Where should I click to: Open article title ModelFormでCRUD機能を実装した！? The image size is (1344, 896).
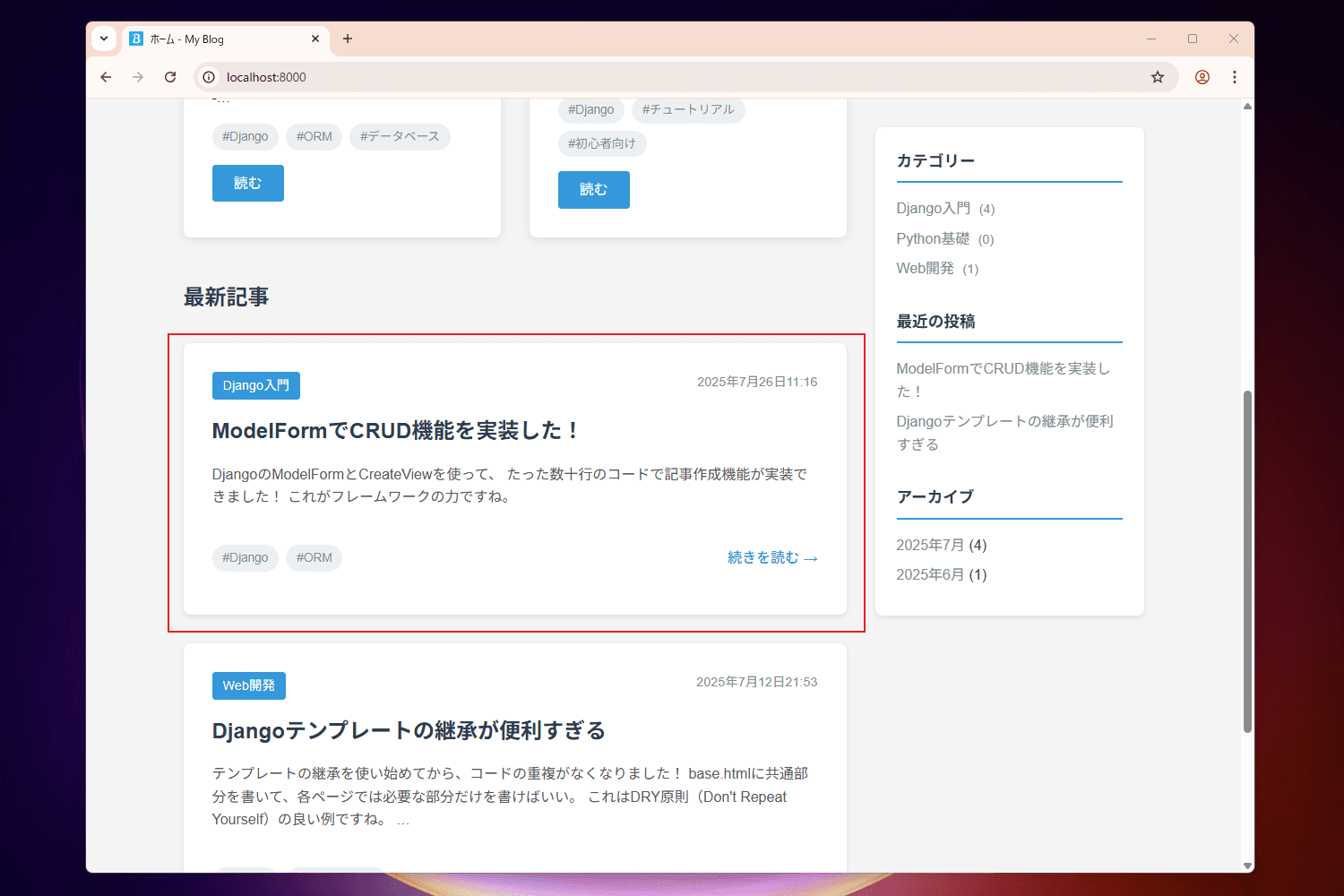click(x=395, y=431)
